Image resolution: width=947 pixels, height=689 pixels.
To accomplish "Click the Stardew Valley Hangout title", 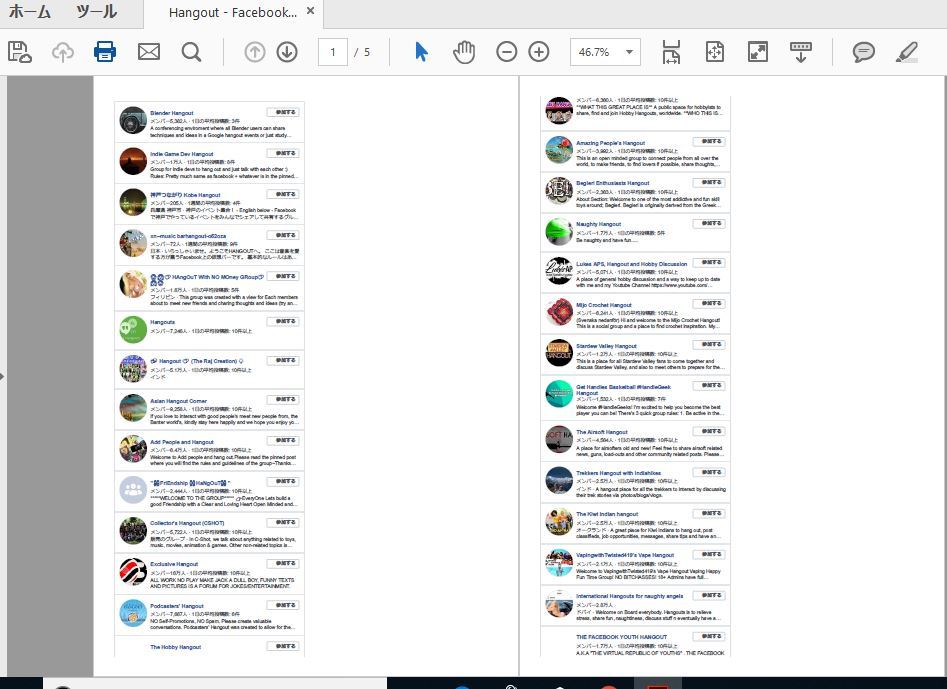I will point(606,346).
